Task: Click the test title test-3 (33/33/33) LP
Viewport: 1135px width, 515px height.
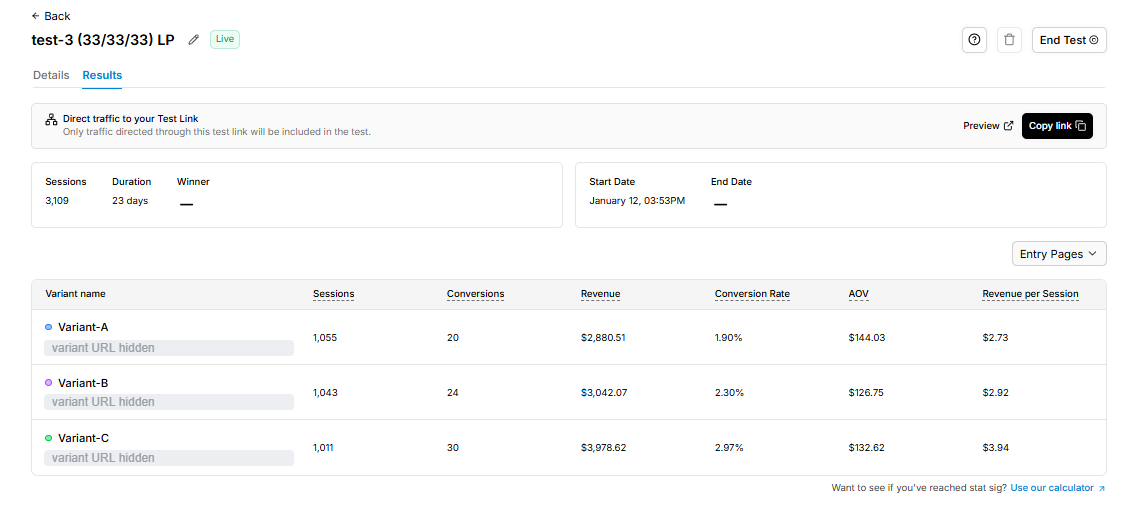Action: pos(103,40)
